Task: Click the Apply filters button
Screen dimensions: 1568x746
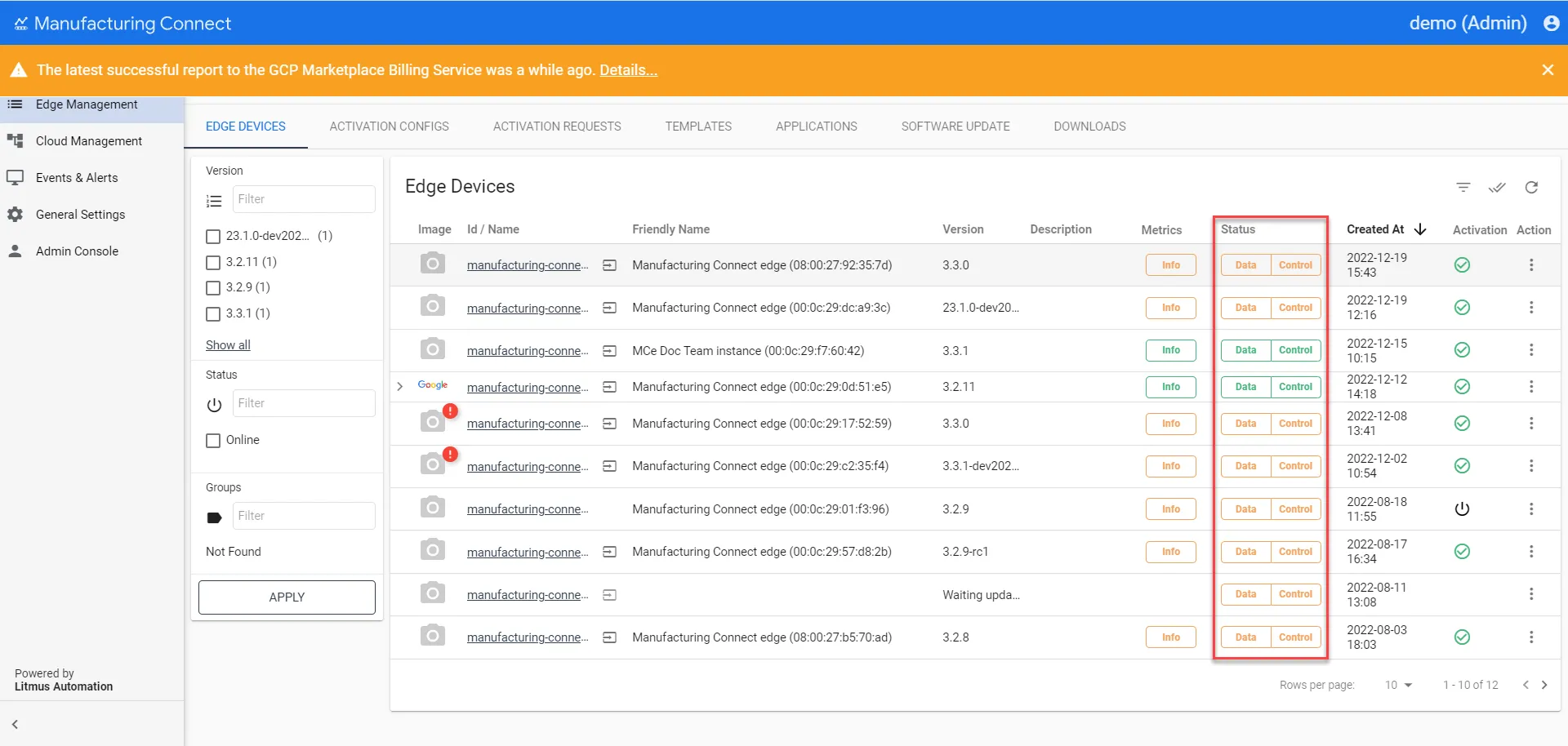Action: coord(287,597)
